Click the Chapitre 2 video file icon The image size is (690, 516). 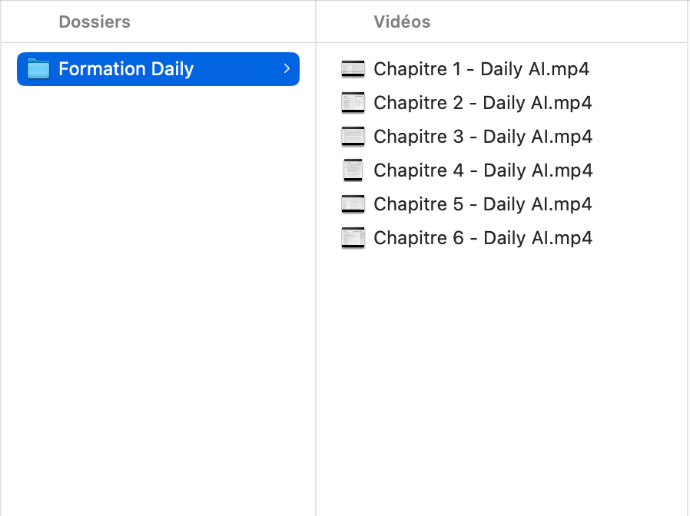pyautogui.click(x=353, y=103)
